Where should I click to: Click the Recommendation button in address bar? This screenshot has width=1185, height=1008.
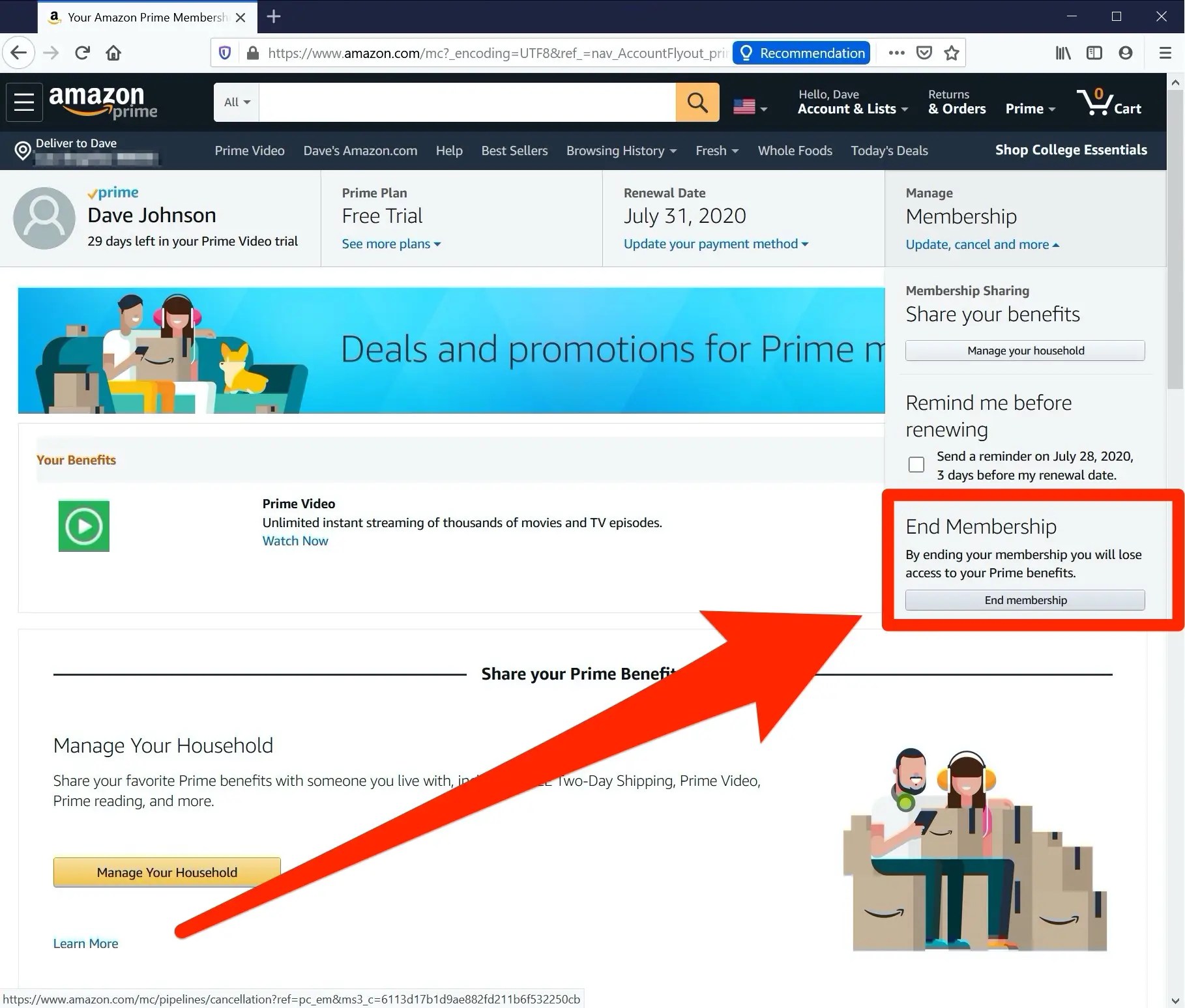pos(802,53)
